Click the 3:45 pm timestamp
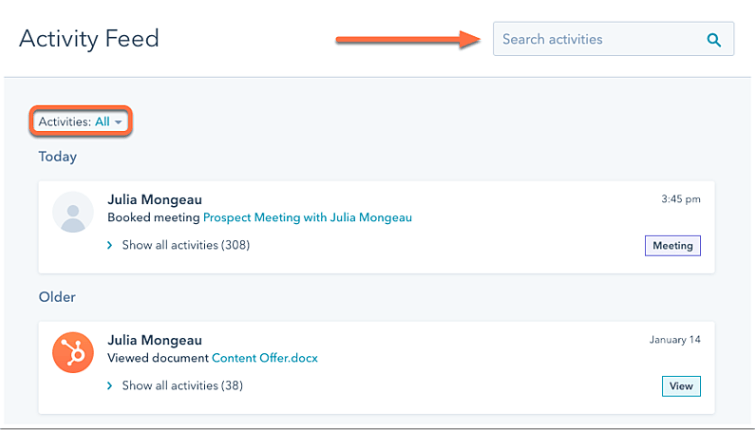Screen dimensions: 755x430 (680, 199)
